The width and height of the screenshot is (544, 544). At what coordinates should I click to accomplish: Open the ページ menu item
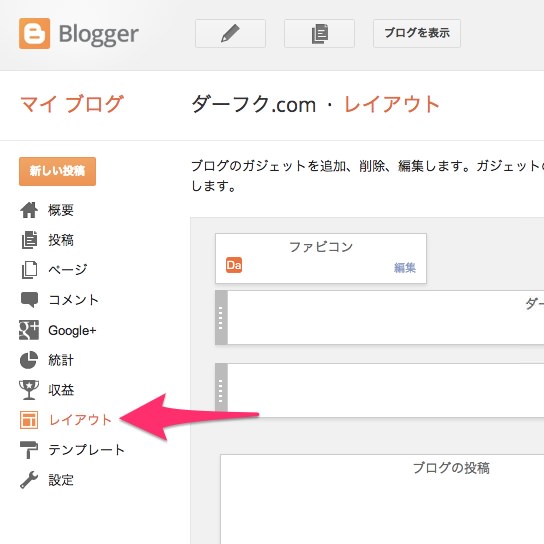pyautogui.click(x=68, y=270)
